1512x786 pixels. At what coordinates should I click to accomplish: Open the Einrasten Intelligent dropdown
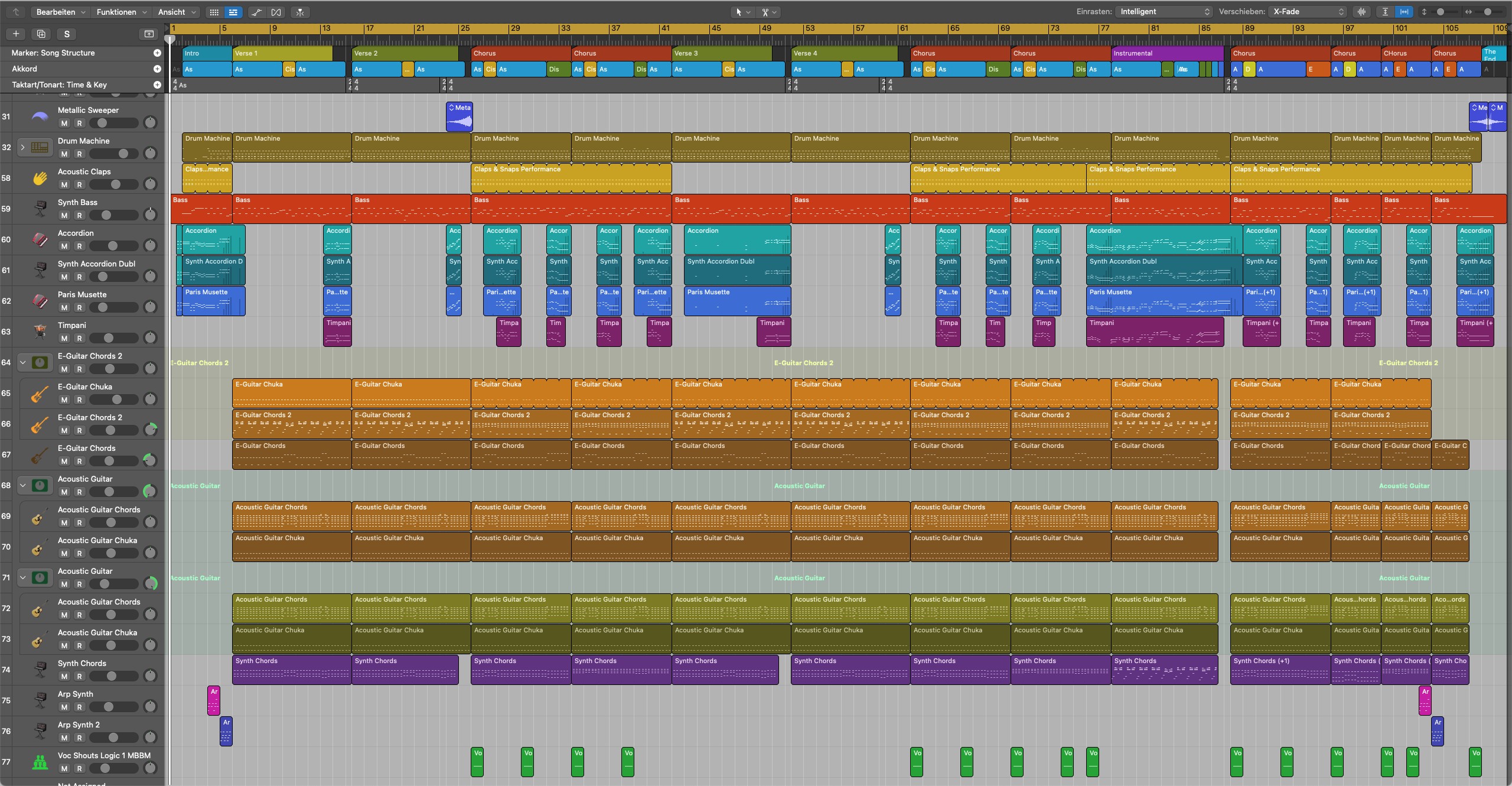[1164, 12]
